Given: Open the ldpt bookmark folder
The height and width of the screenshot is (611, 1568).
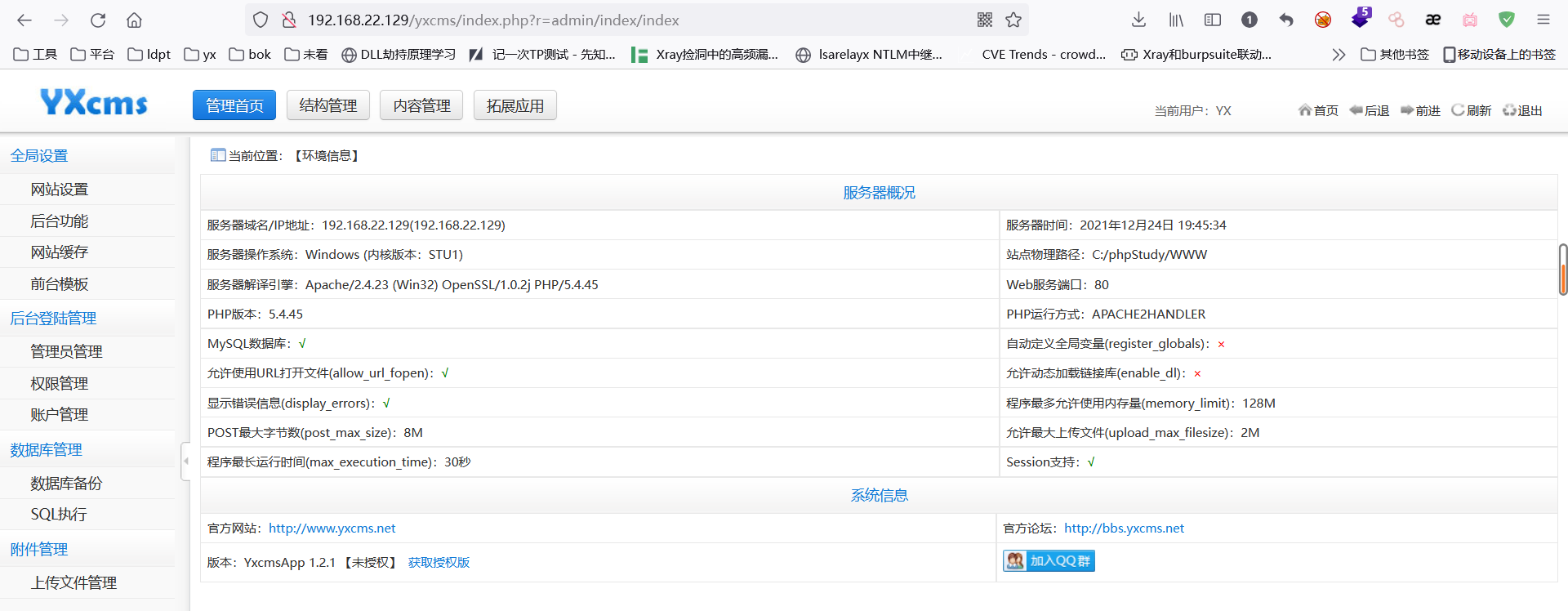Looking at the screenshot, I should pyautogui.click(x=149, y=55).
